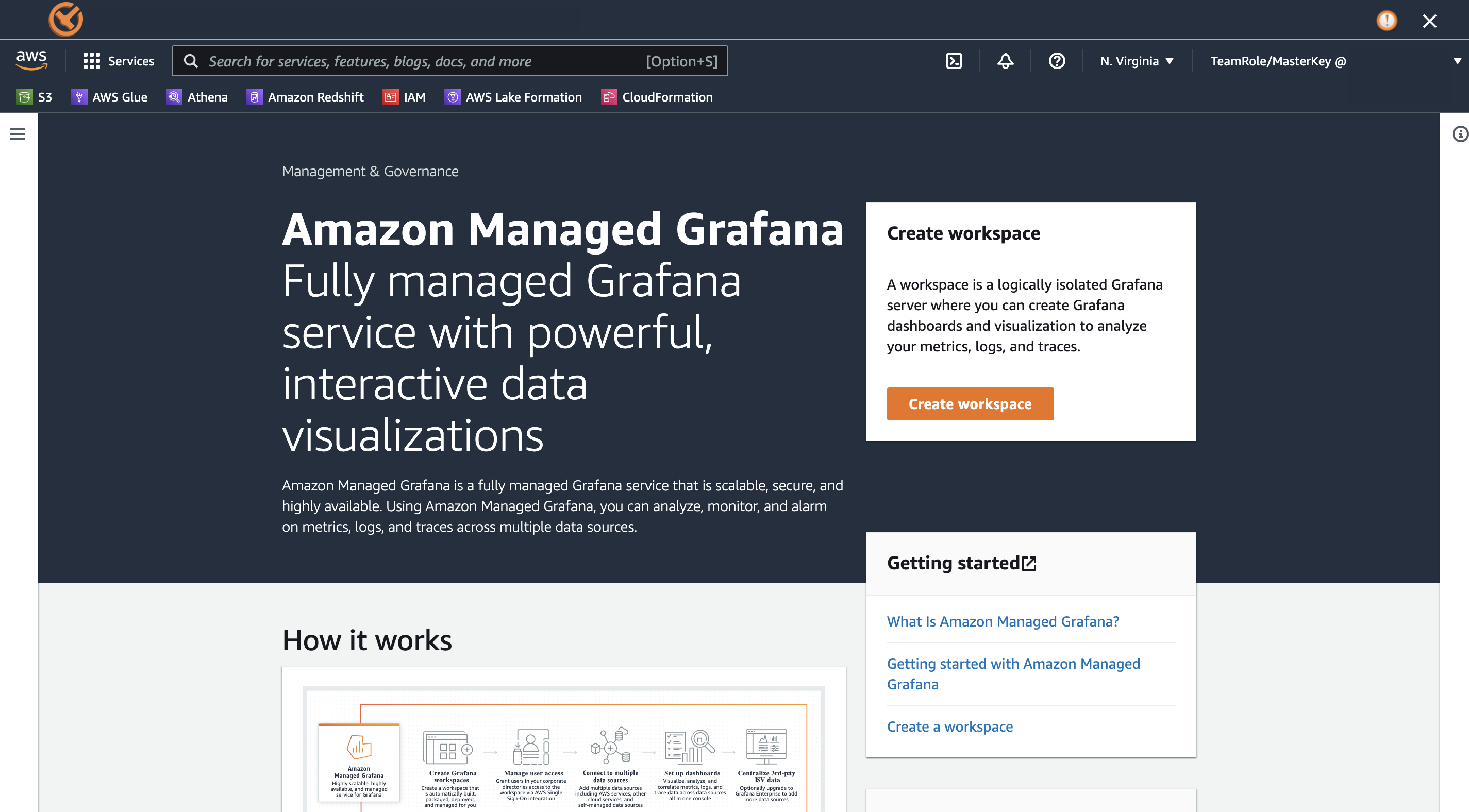Open the AWS Glue shortcut
The image size is (1469, 812).
(109, 97)
